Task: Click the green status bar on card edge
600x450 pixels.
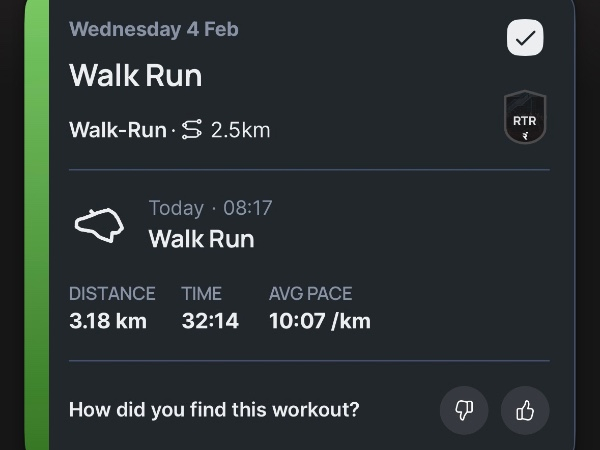Action: 36,225
